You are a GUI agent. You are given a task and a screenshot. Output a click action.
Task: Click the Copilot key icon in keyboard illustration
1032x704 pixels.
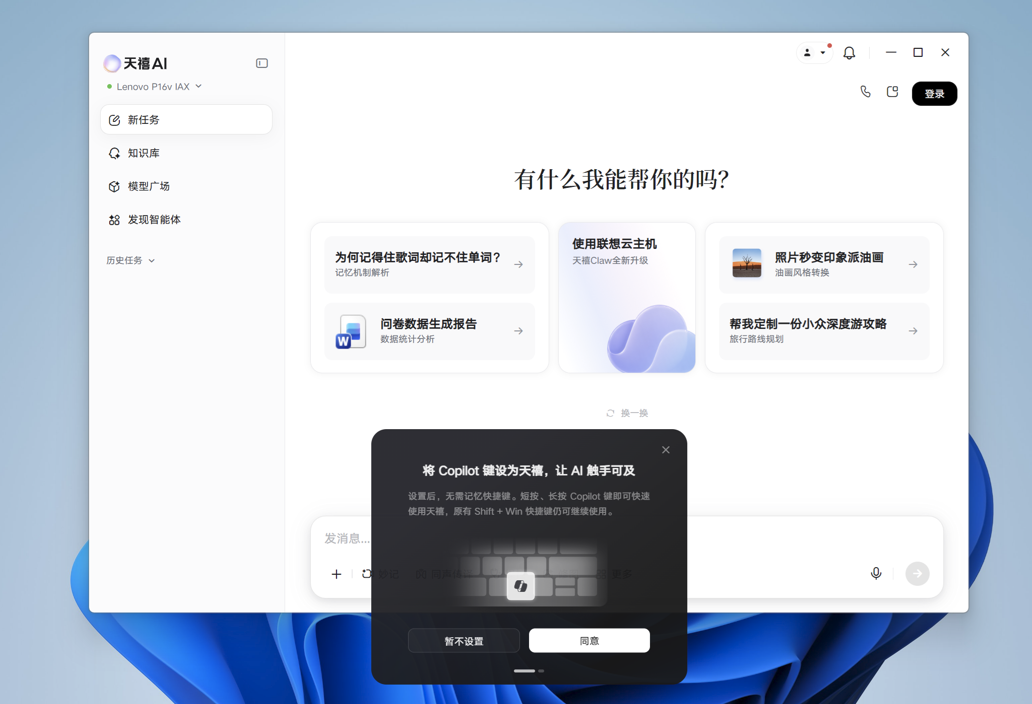pos(521,586)
